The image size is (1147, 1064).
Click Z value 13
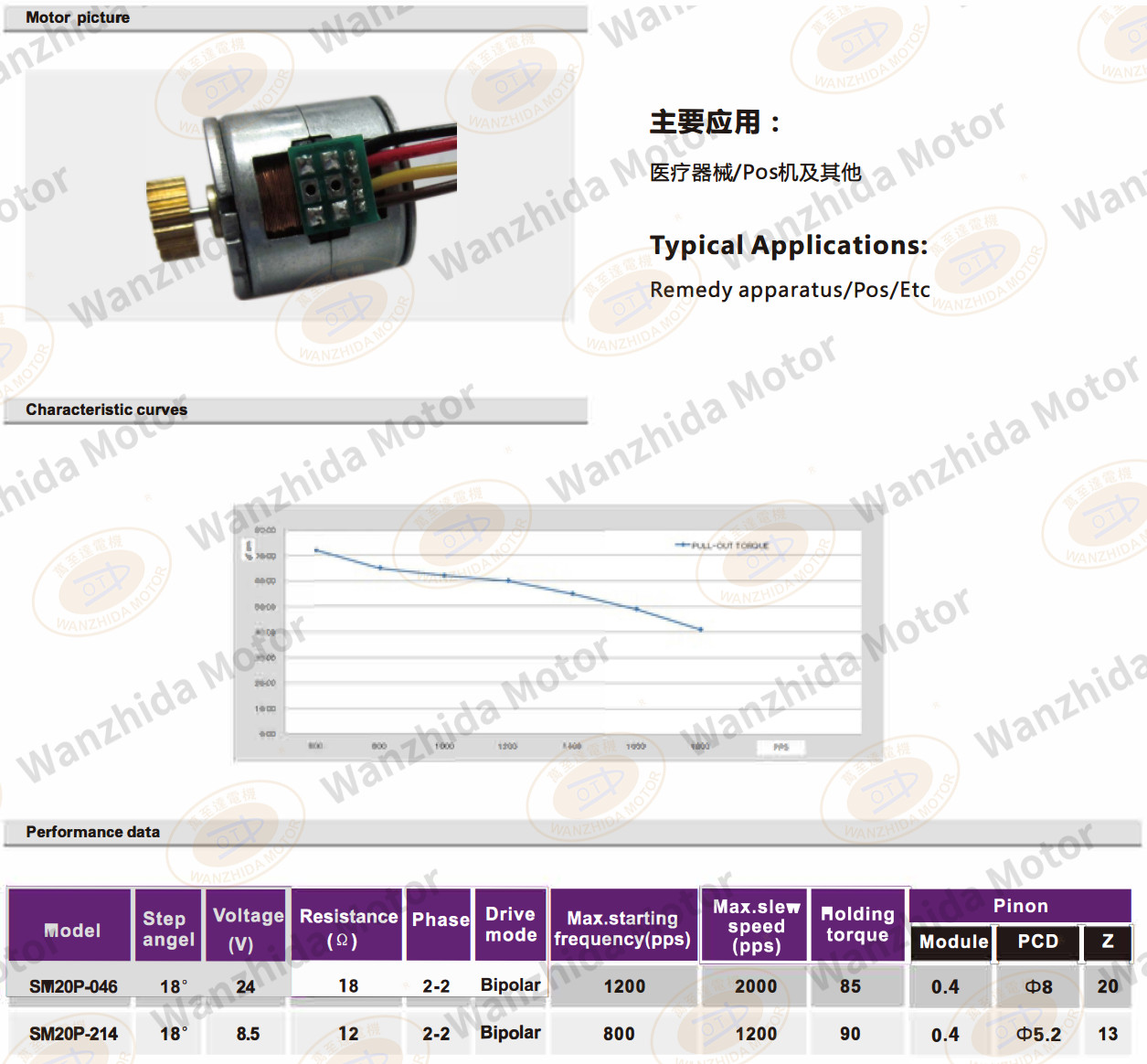coord(1108,1035)
